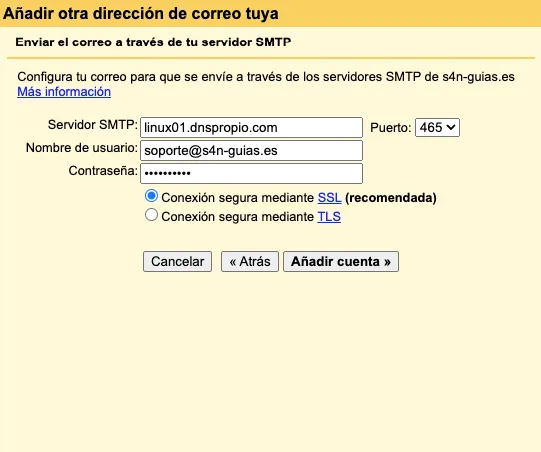541x452 pixels.
Task: Click the Servidor SMTP input field
Action: click(x=251, y=128)
